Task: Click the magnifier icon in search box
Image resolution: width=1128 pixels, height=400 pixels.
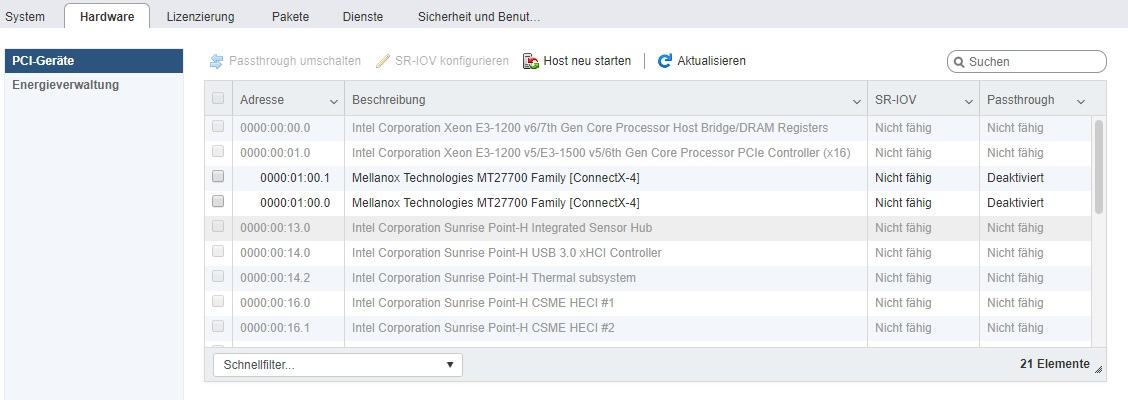Action: click(x=958, y=62)
